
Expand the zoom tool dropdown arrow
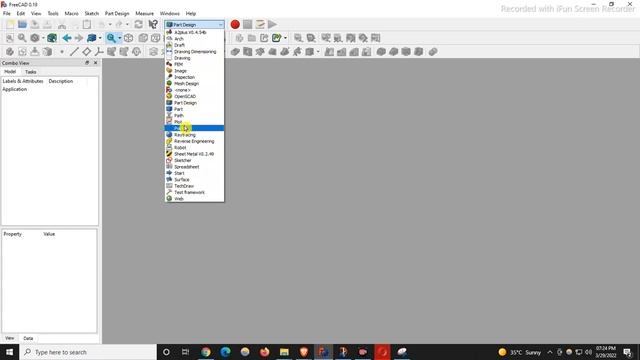[x=120, y=38]
